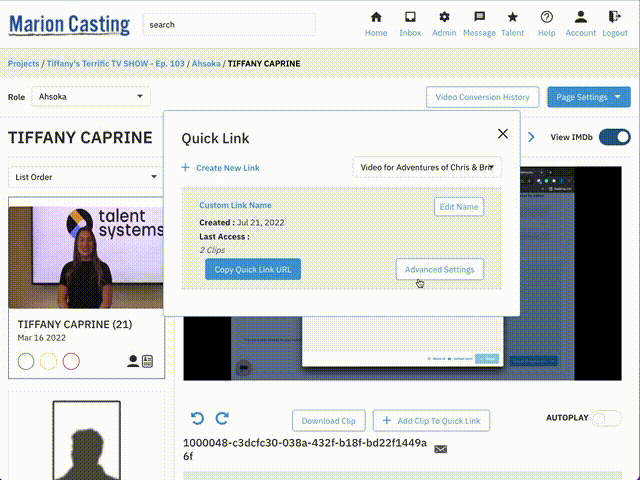Close the Quick Link dialog
The image size is (640, 480).
pos(502,133)
